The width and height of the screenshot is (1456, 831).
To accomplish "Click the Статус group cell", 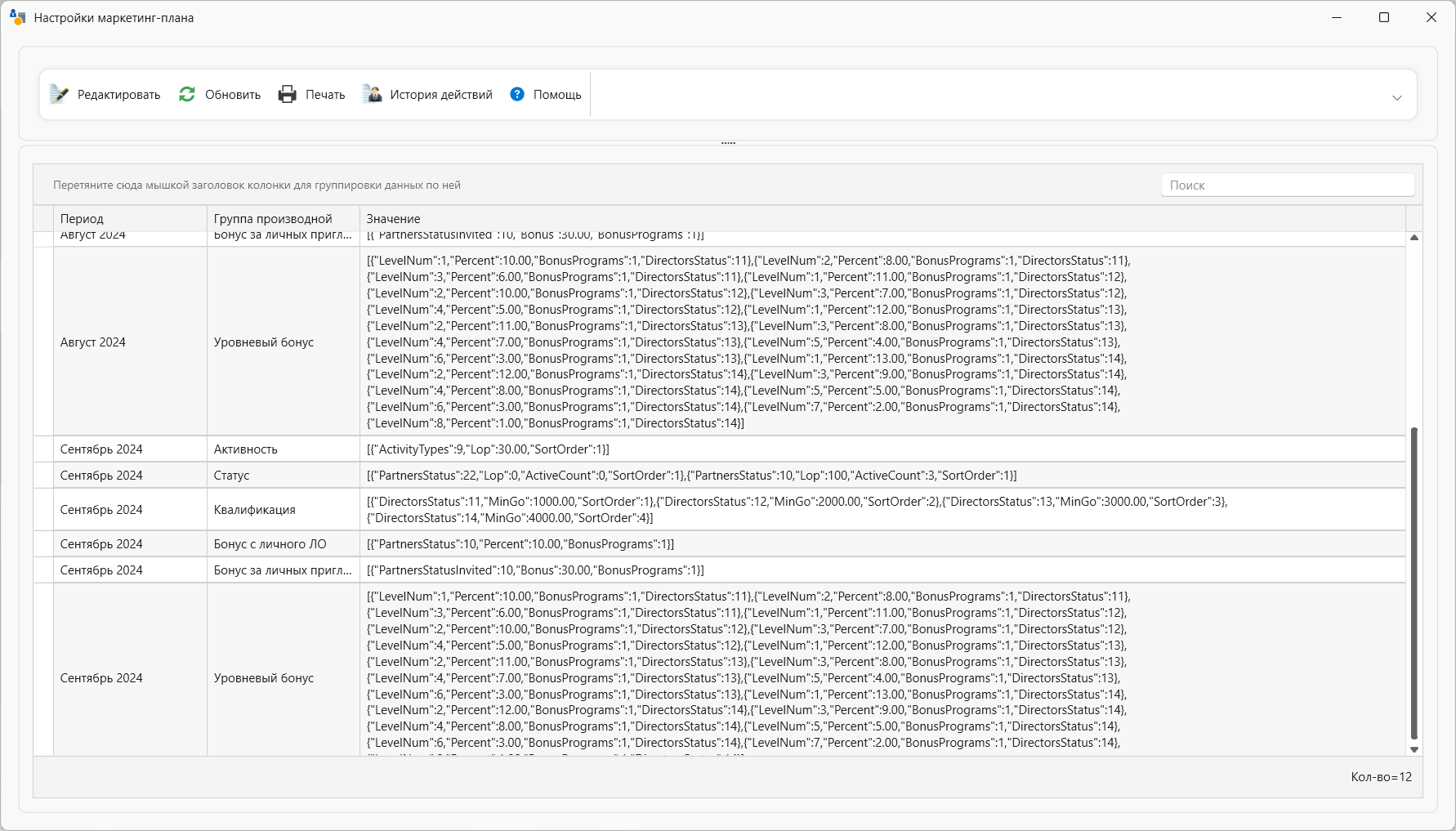I will click(x=284, y=476).
